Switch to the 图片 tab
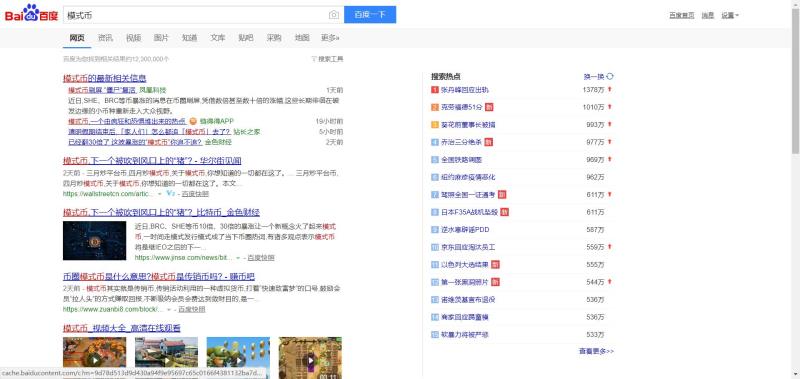The image size is (800, 379). click(x=161, y=38)
